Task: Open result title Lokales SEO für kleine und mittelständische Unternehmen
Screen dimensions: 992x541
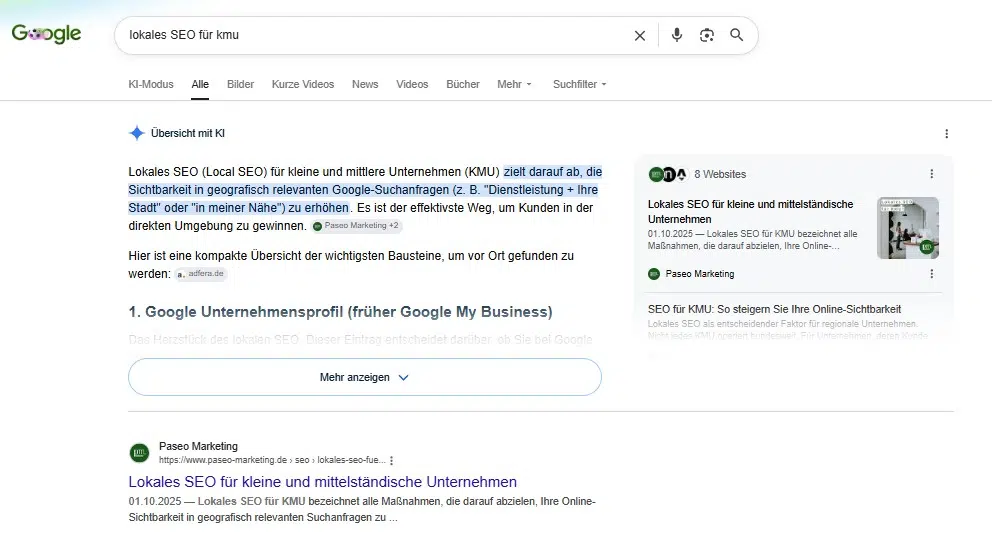Action: pos(323,482)
